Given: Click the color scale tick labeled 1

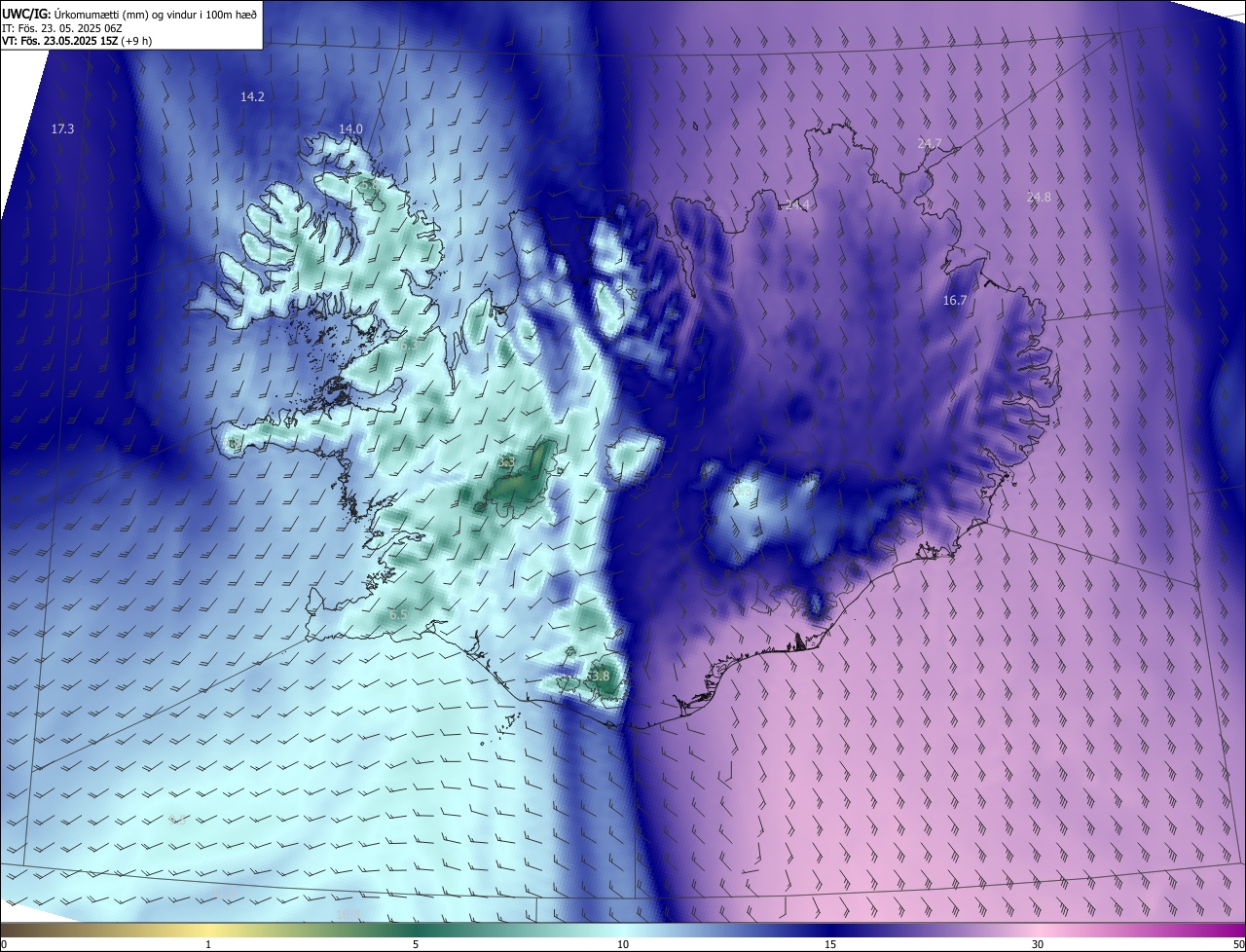Looking at the screenshot, I should click(208, 944).
